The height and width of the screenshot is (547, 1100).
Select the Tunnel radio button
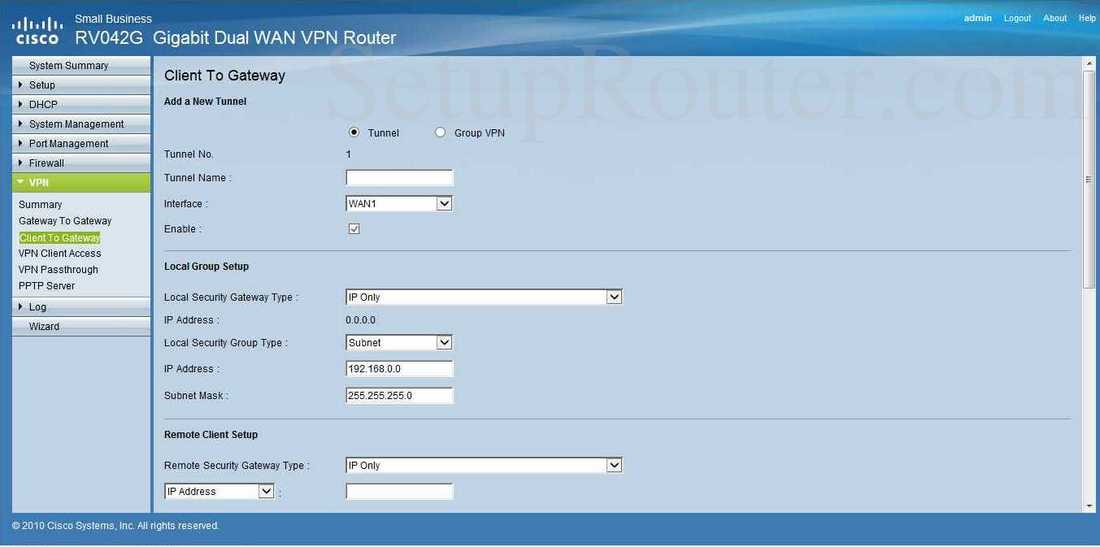[354, 132]
